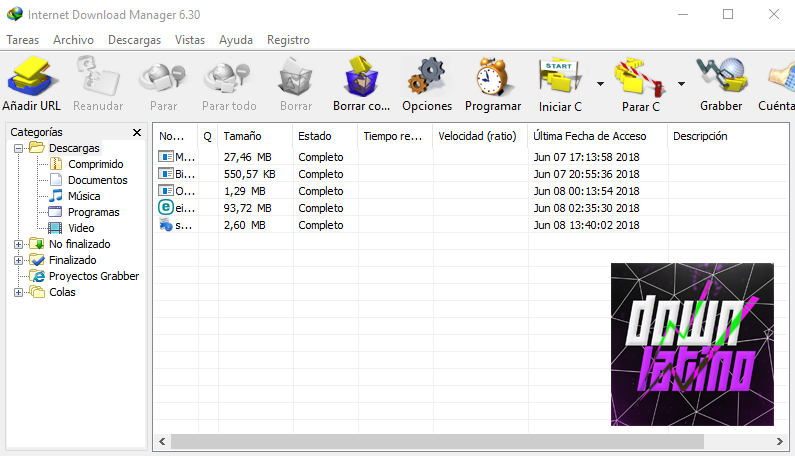The width and height of the screenshot is (795, 456).
Task: Open Opciones gears icon
Action: 427,77
